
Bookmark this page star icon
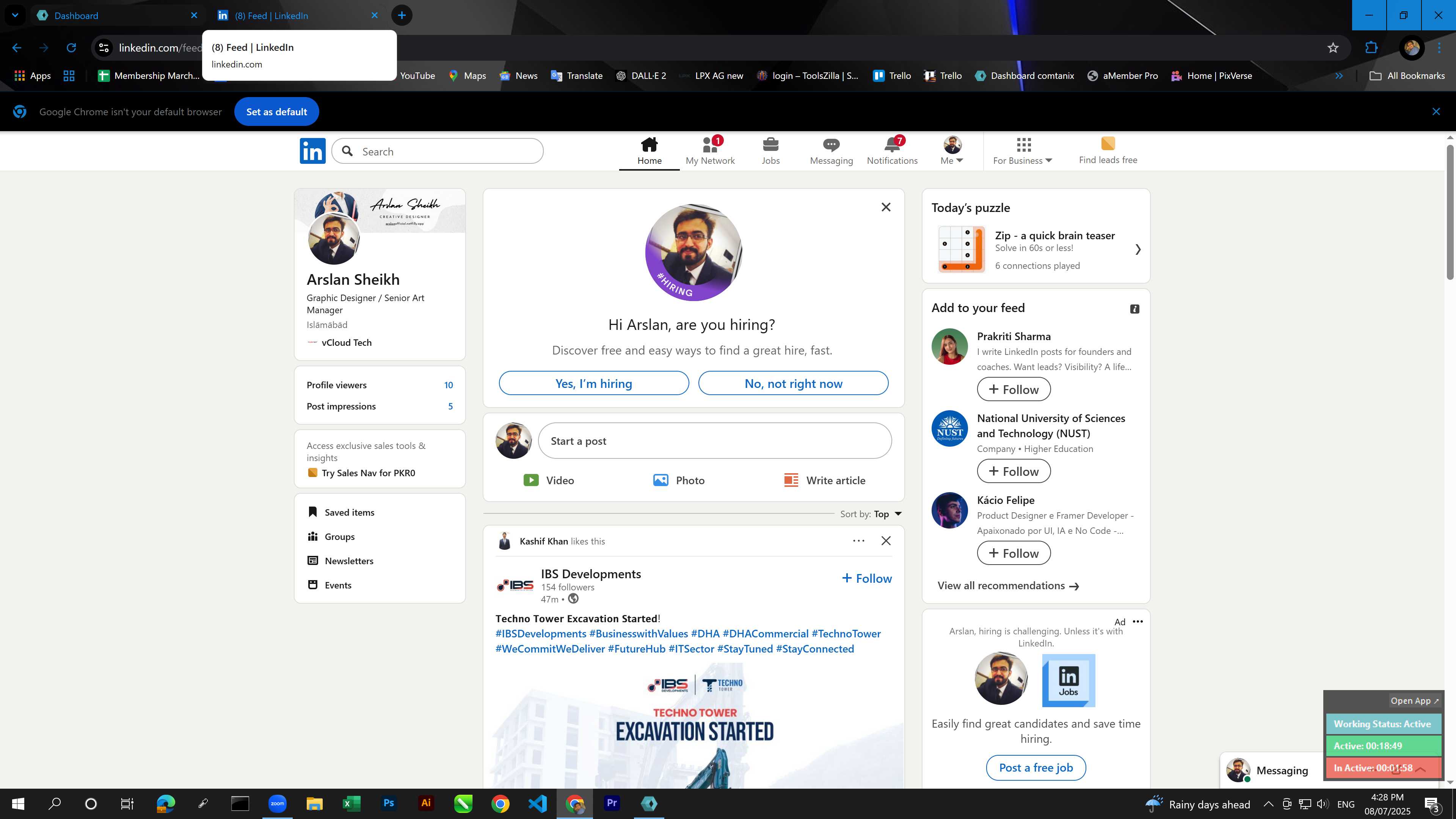click(1333, 47)
